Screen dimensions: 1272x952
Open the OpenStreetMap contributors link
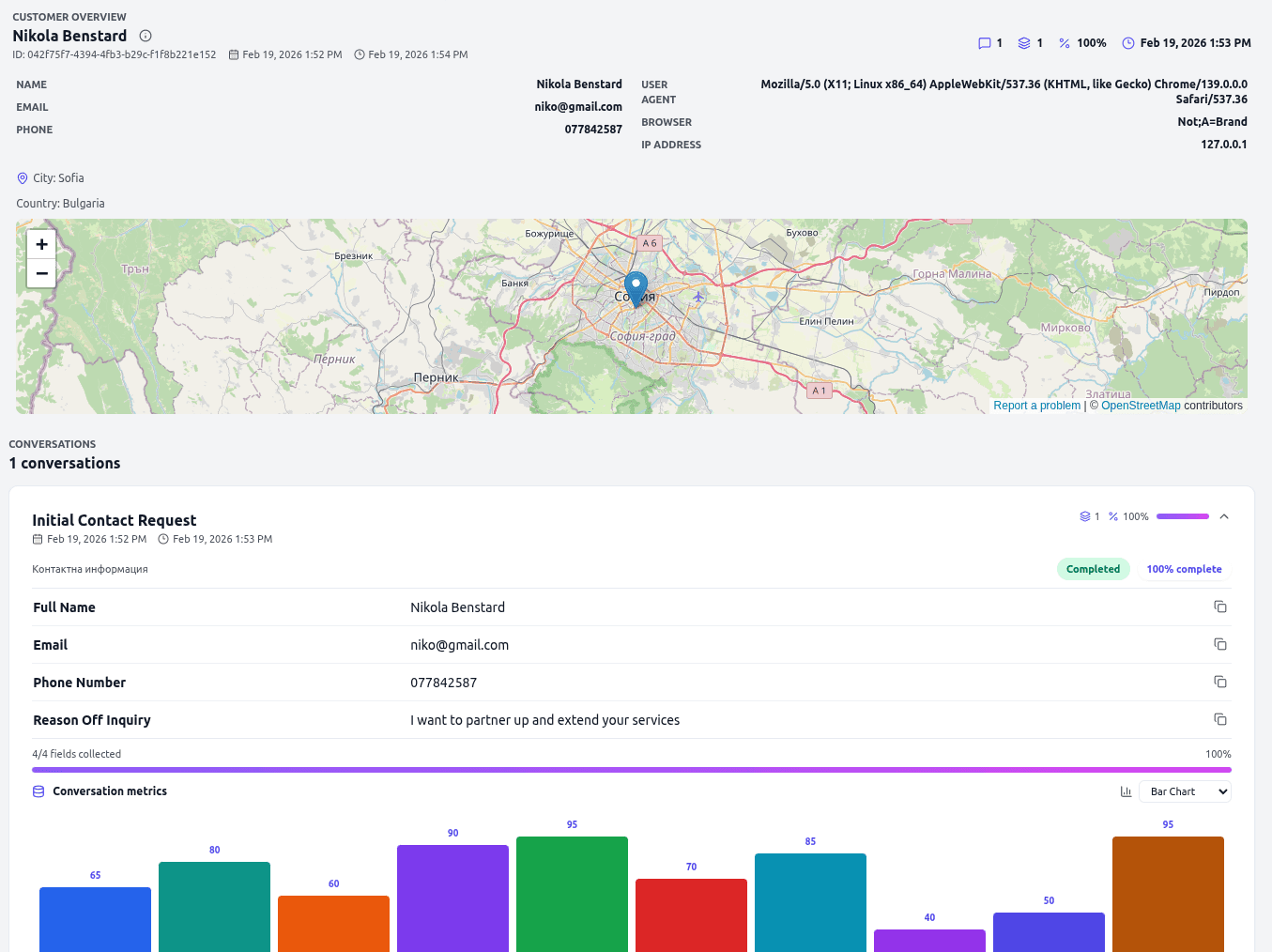coord(1141,405)
